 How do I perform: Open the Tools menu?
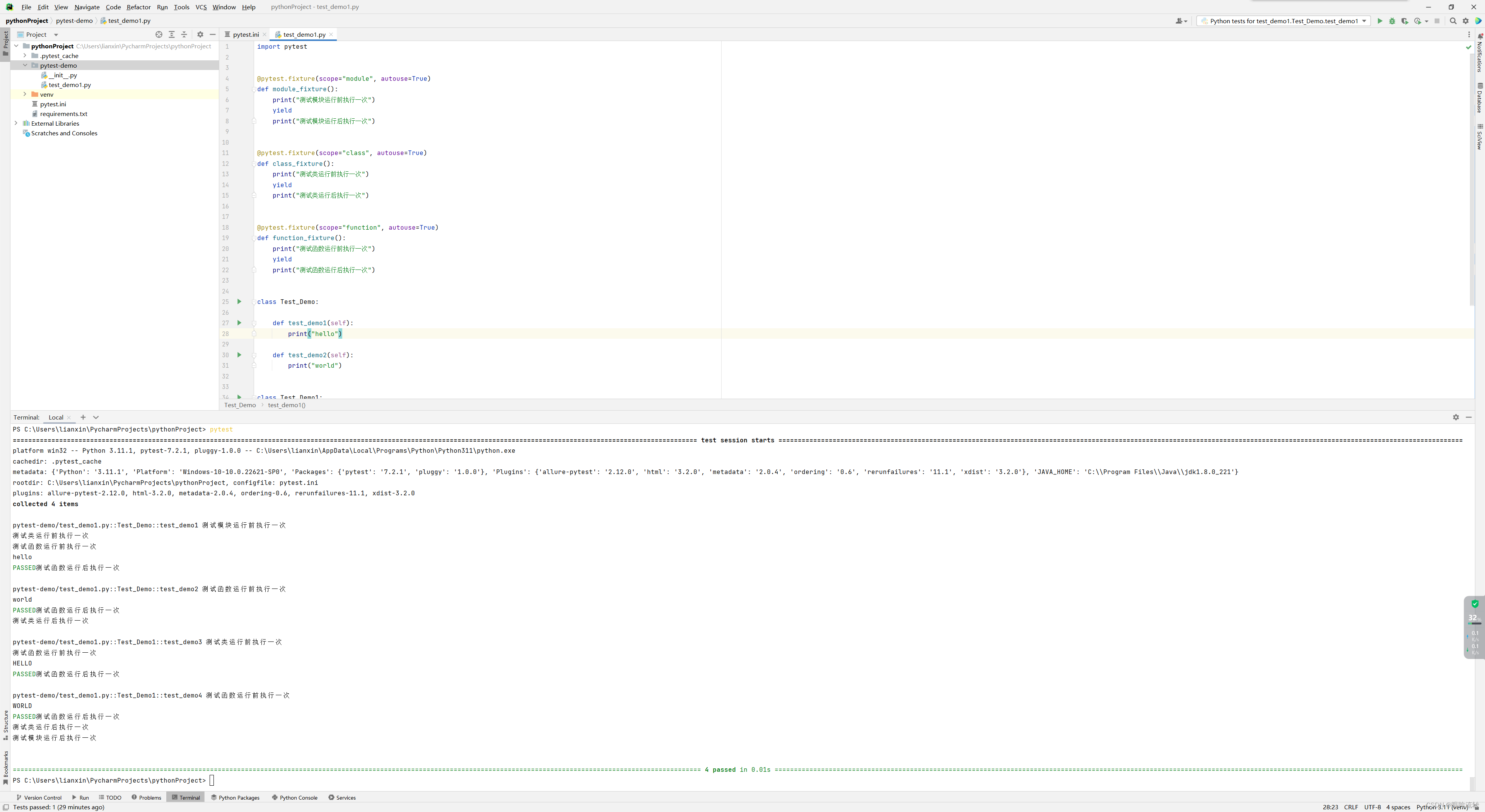point(181,7)
